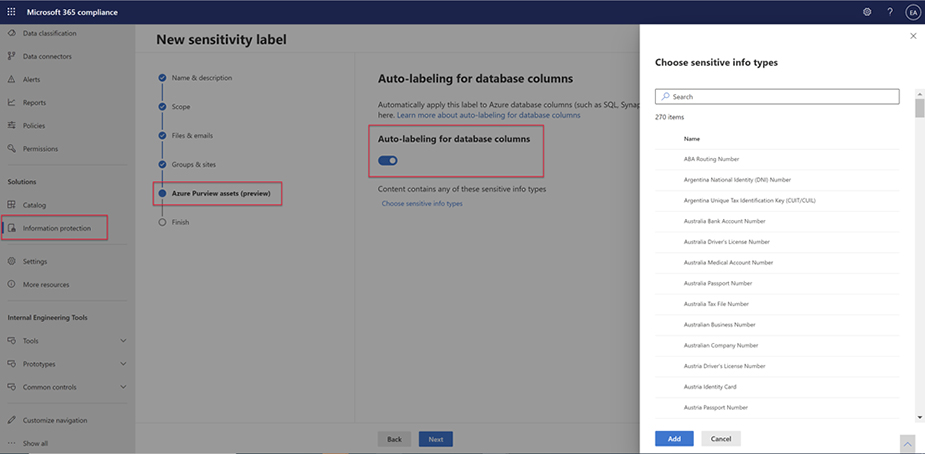Select Argentina Unique Tax Identification Key row
Viewport: 925px width, 454px height.
pos(777,200)
